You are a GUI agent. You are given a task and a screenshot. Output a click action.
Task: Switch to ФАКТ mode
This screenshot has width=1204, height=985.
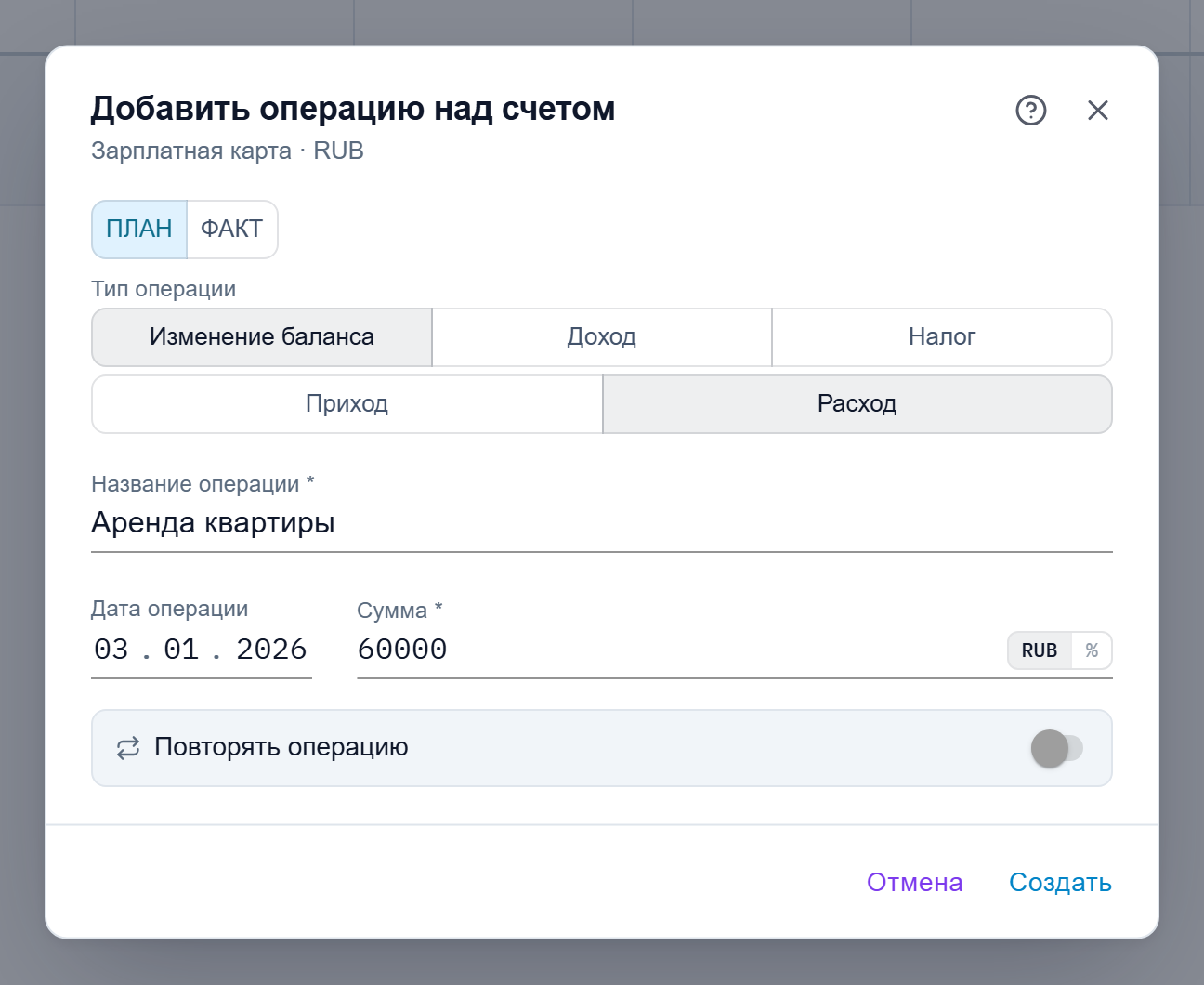[232, 229]
